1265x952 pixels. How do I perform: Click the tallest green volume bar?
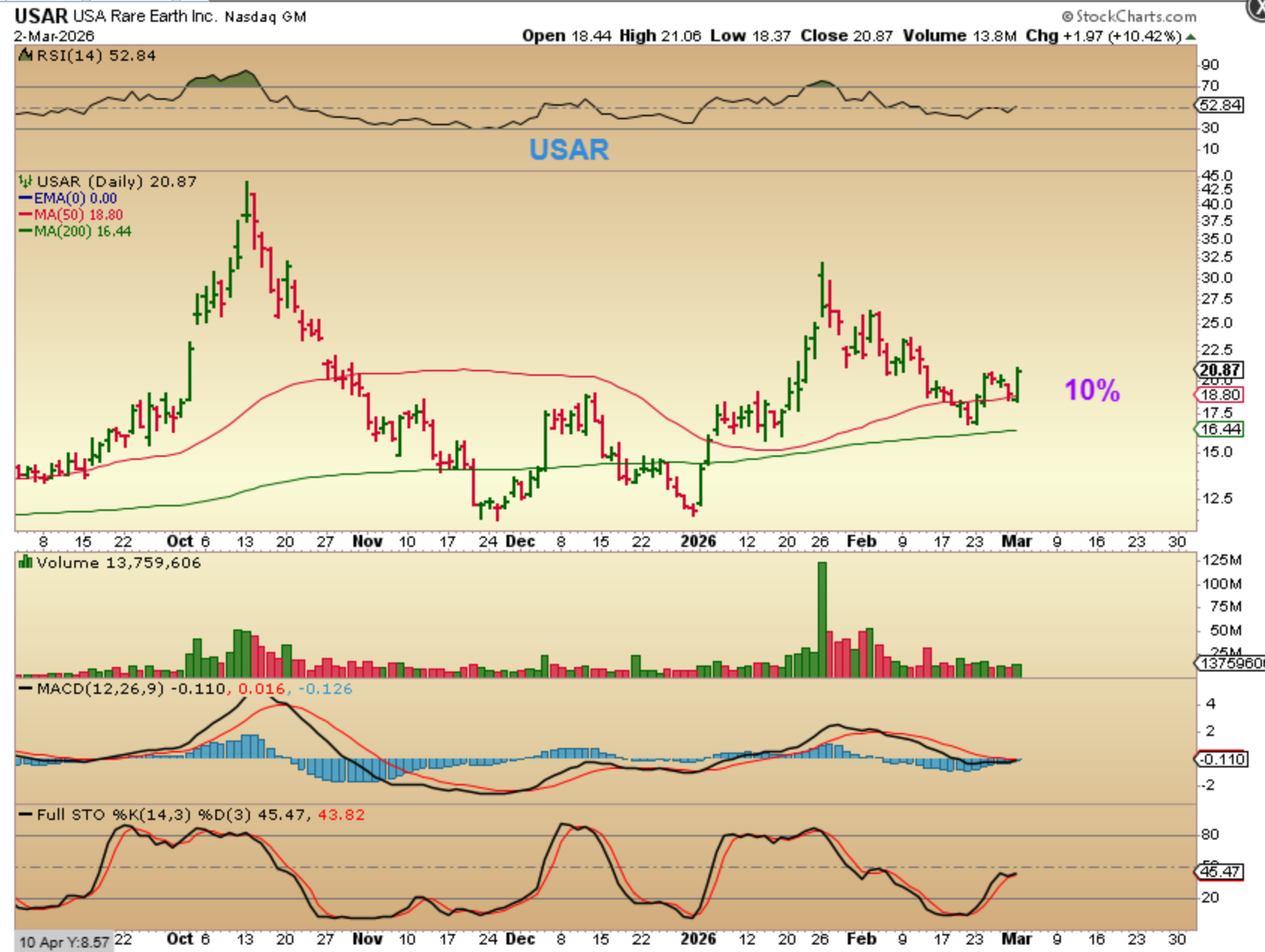coord(822,620)
